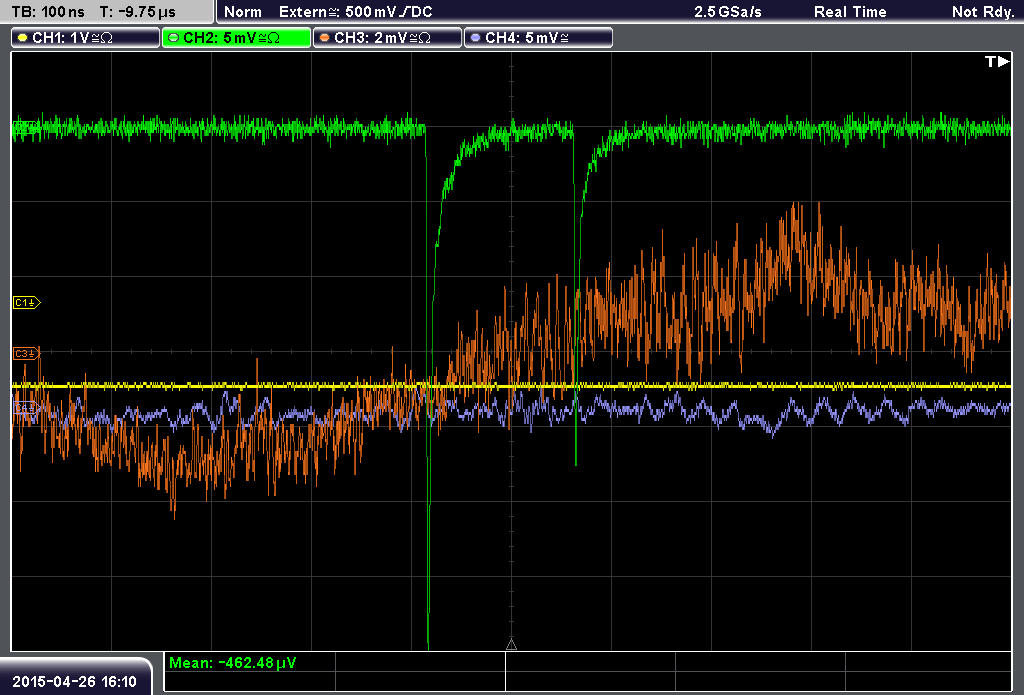The height and width of the screenshot is (695, 1024).
Task: Select the CH4: 5mV channel tab
Action: (x=538, y=38)
